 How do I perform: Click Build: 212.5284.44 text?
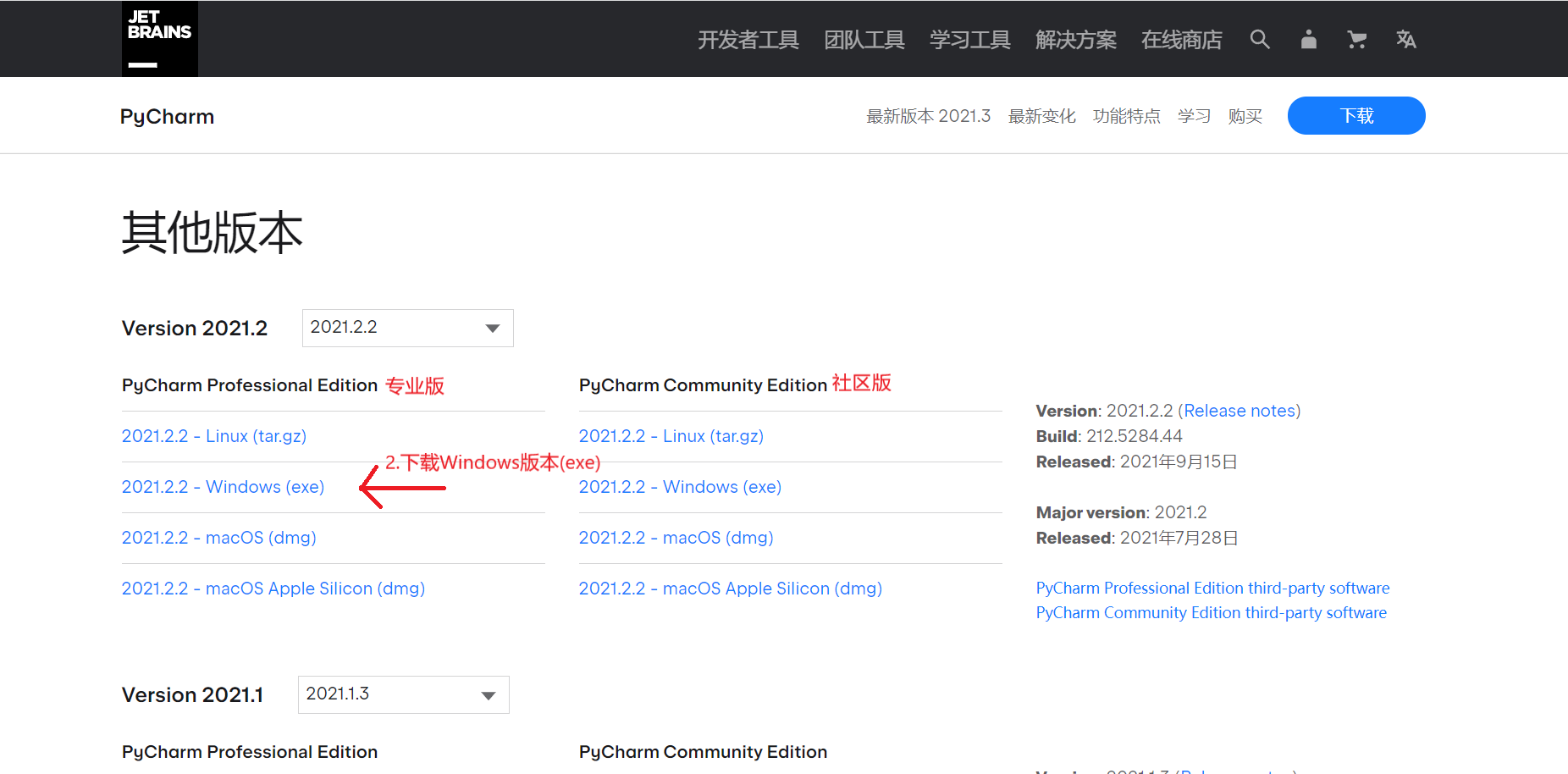pyautogui.click(x=1109, y=436)
